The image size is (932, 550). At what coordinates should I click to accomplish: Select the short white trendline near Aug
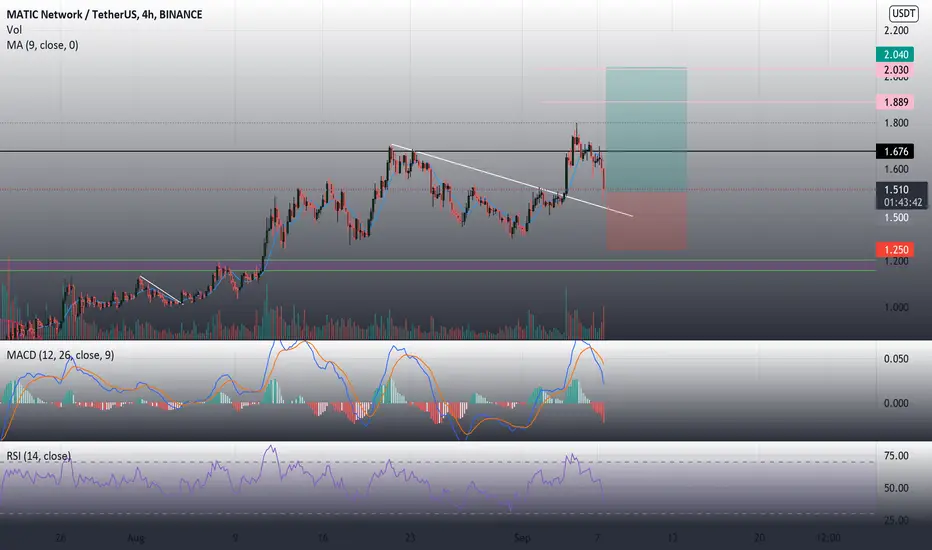(x=160, y=290)
